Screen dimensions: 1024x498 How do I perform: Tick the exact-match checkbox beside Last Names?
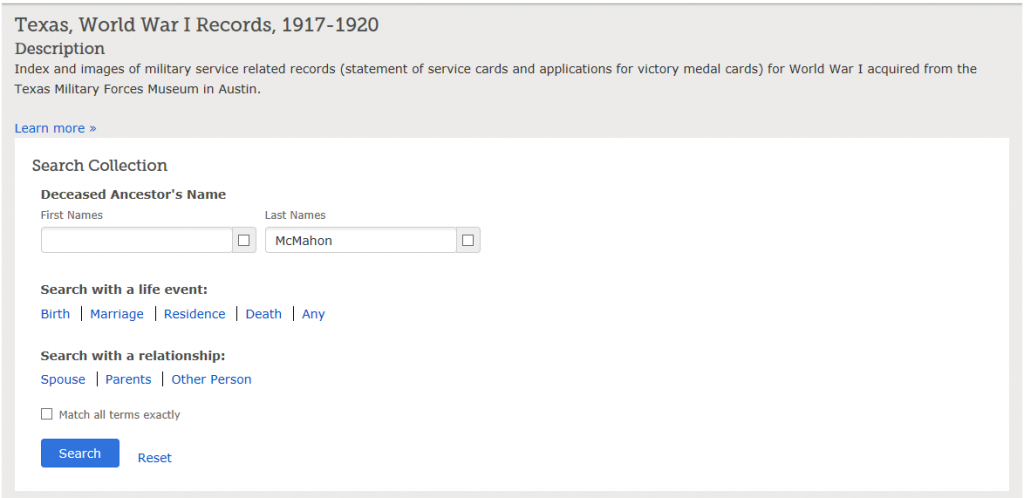(x=468, y=240)
